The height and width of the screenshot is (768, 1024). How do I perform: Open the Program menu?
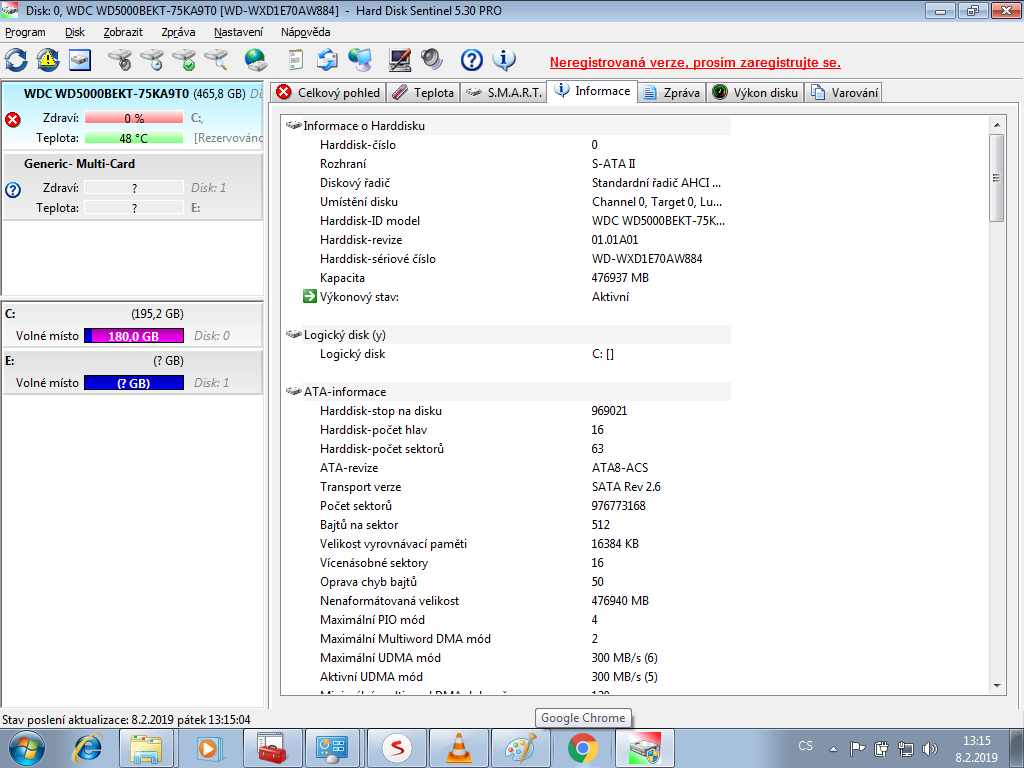[x=25, y=32]
